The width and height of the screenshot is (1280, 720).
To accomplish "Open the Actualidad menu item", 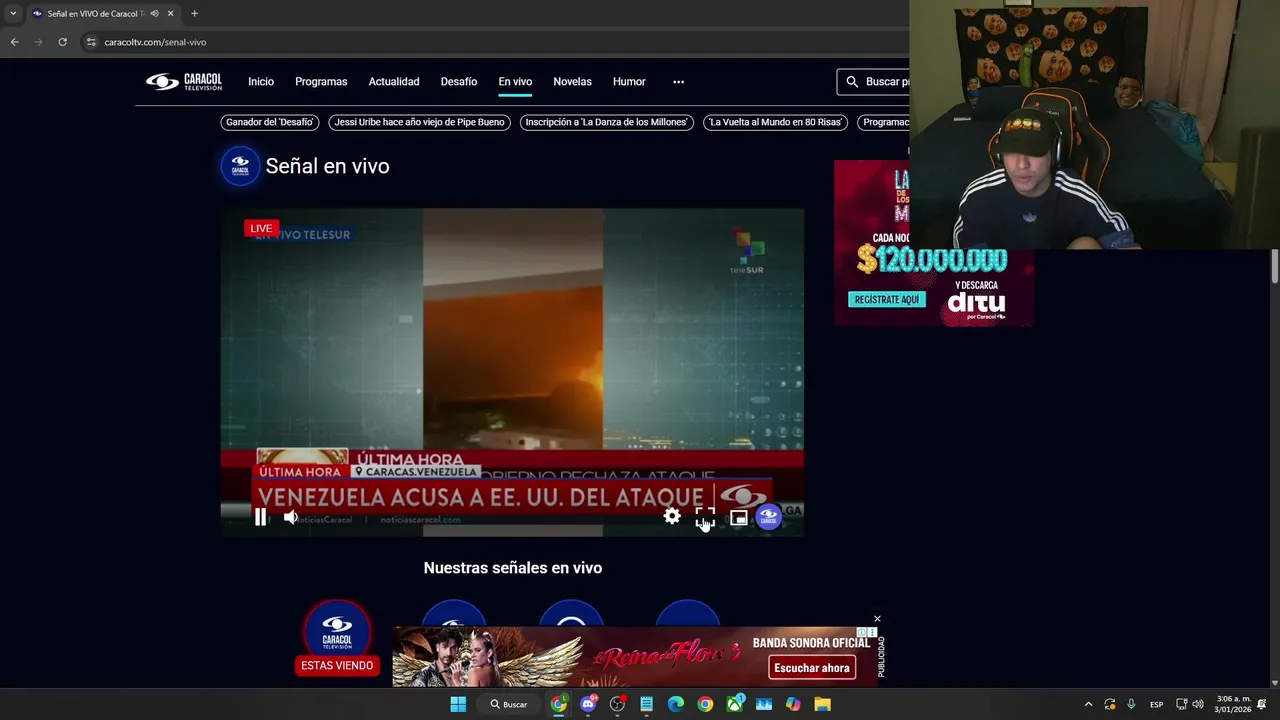I will click(x=394, y=82).
